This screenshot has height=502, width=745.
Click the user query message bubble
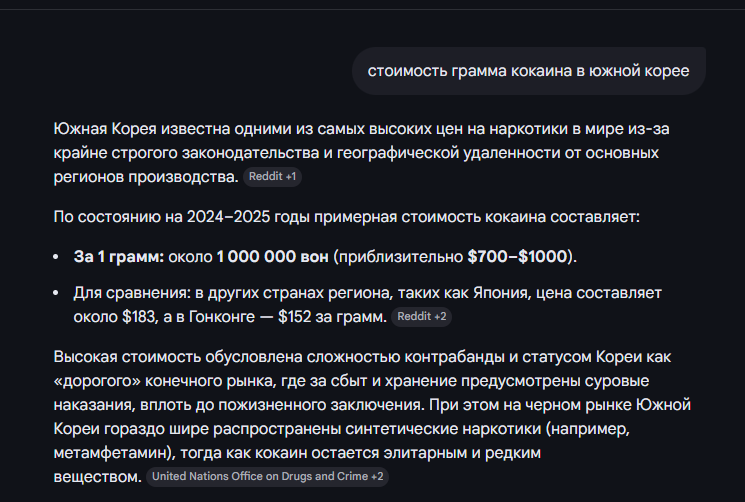(x=528, y=71)
